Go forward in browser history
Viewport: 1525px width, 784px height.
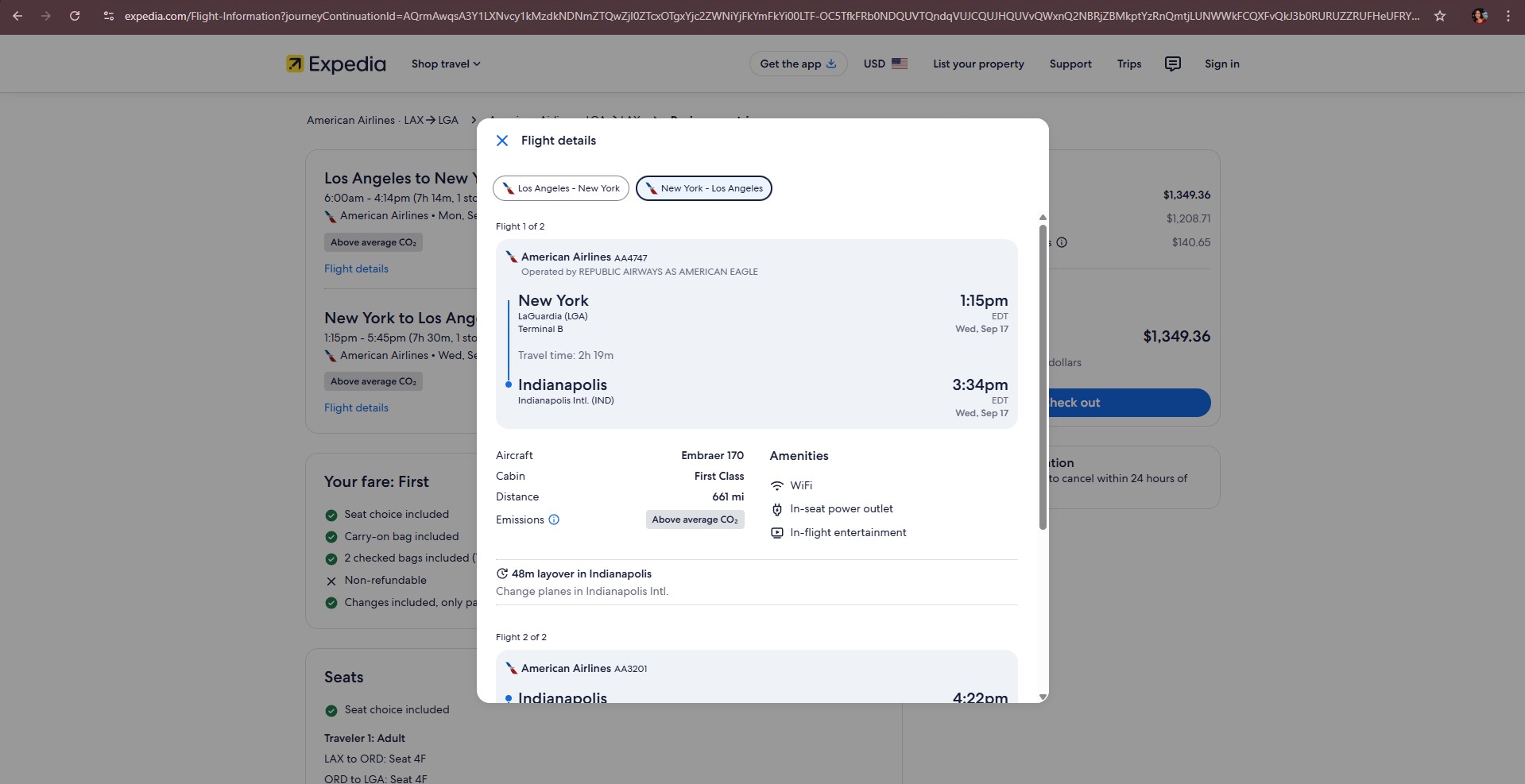[x=46, y=16]
